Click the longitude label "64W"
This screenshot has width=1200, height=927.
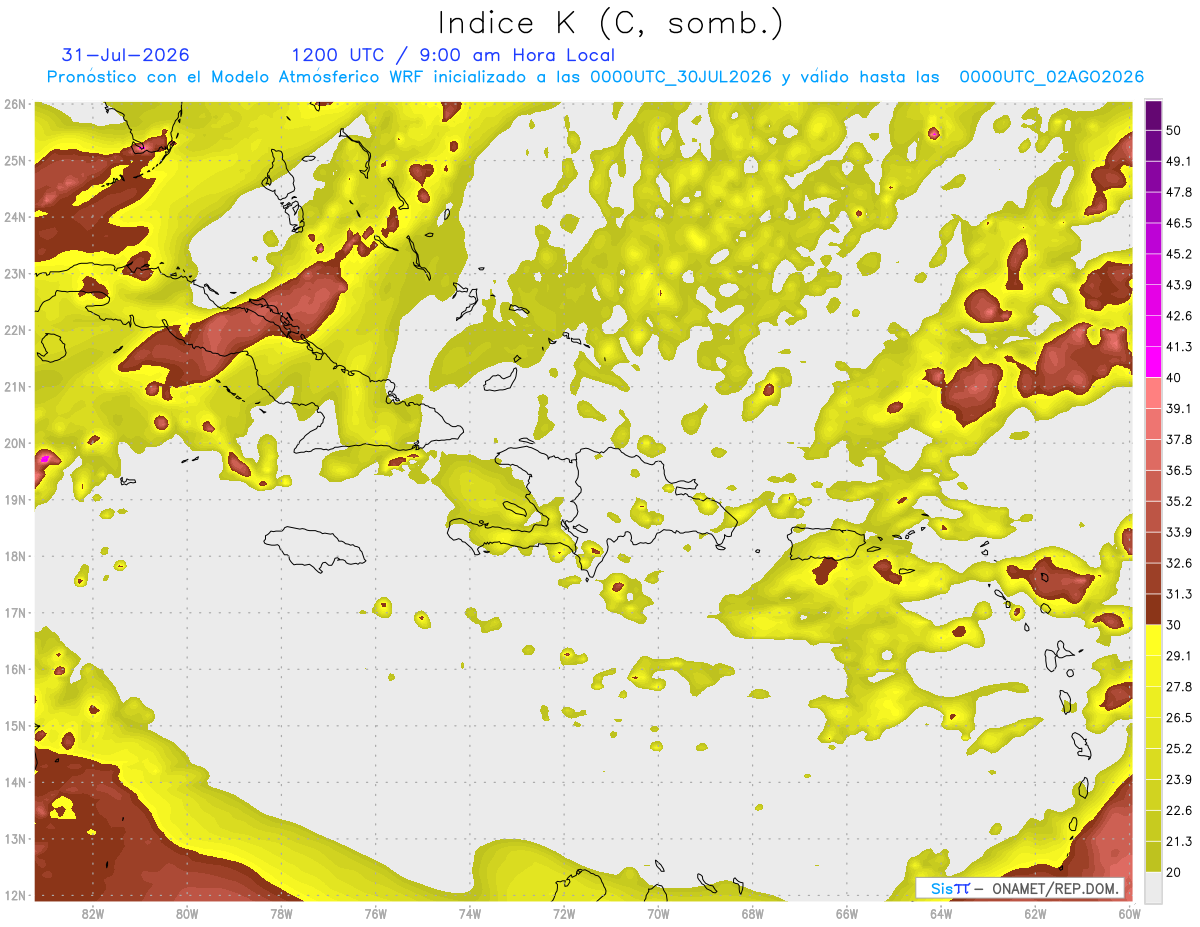[941, 914]
